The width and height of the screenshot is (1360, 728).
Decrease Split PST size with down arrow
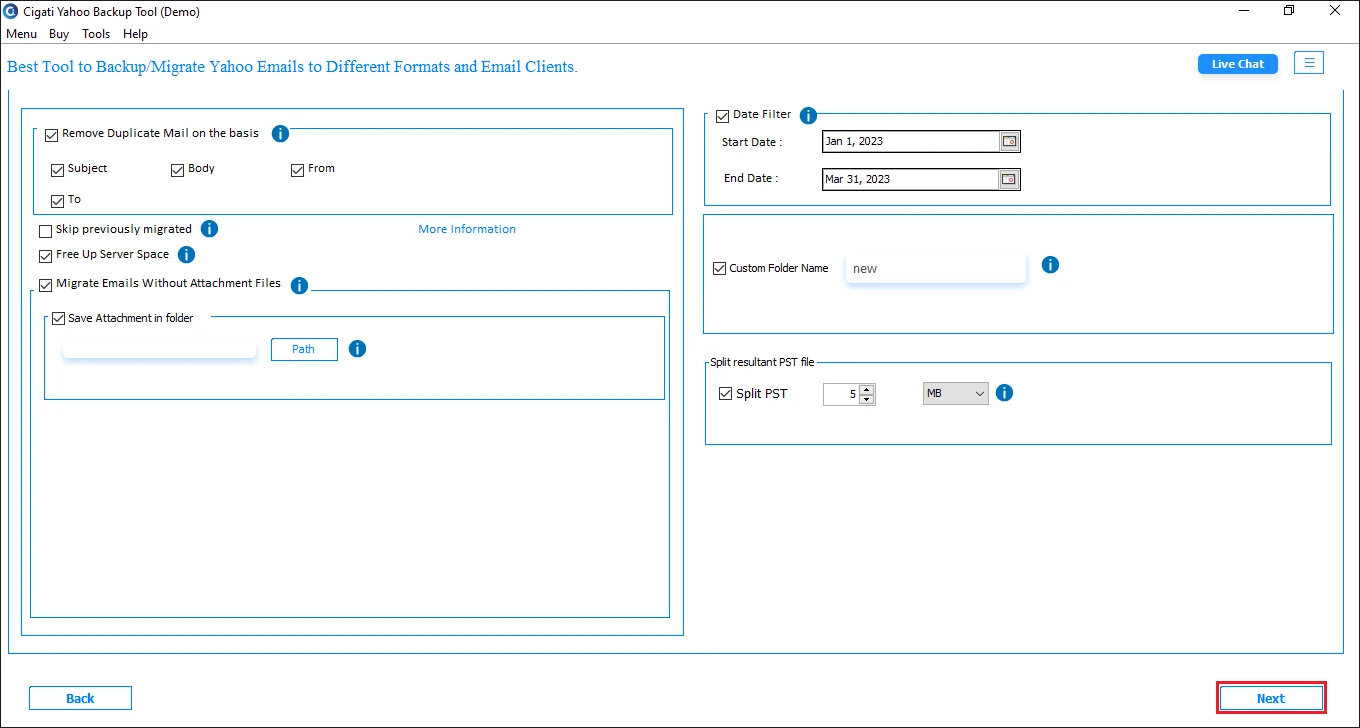[867, 399]
